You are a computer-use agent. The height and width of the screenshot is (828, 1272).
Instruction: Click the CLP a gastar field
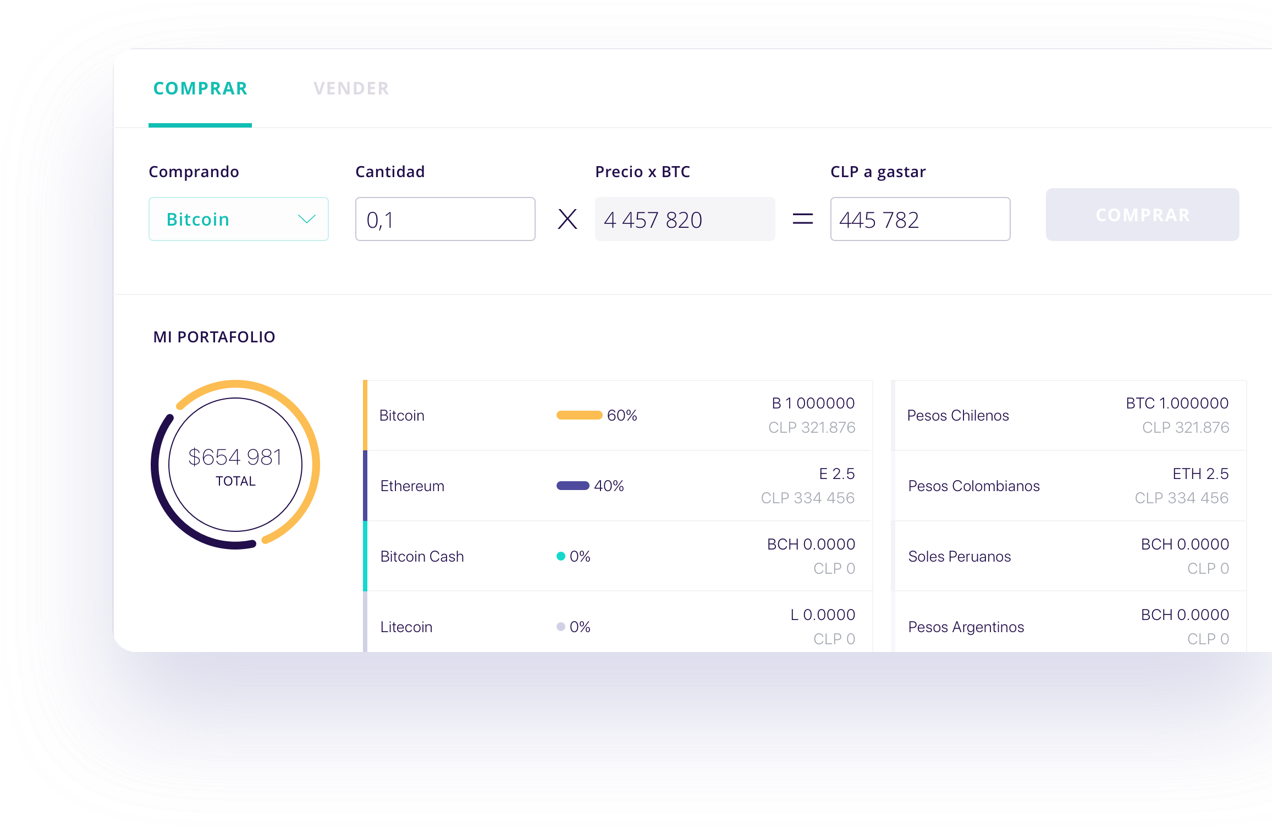[x=920, y=219]
